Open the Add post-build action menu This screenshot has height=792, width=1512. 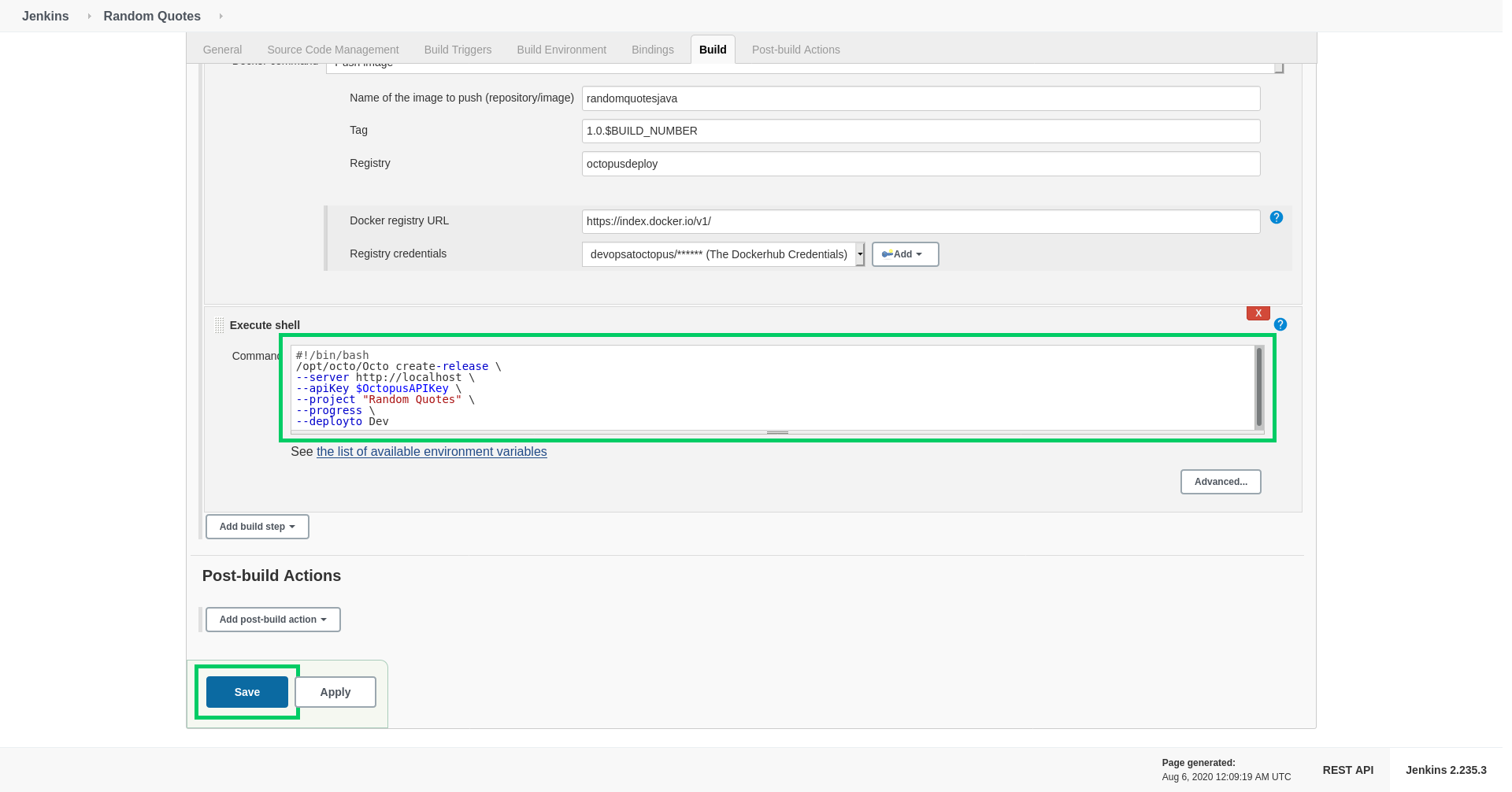(x=272, y=620)
